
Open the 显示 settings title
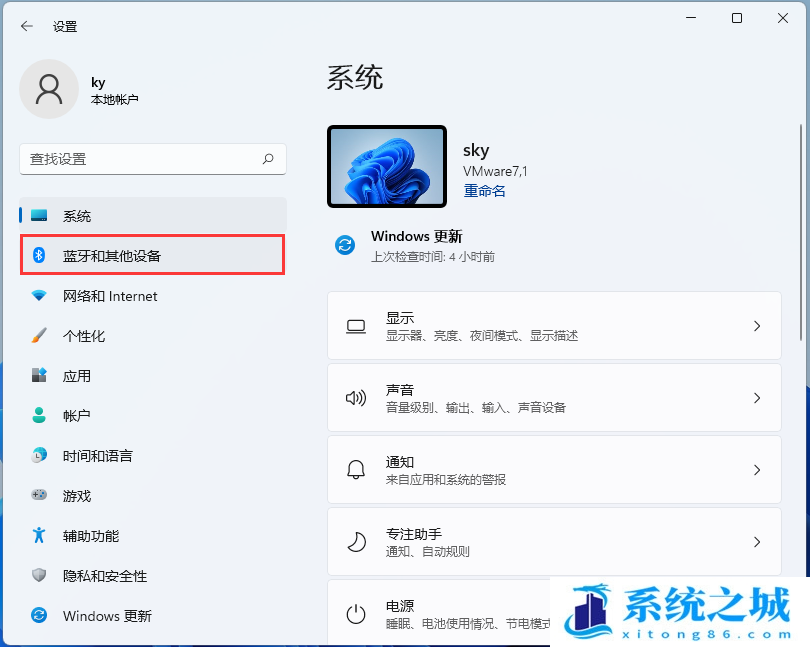coord(400,318)
